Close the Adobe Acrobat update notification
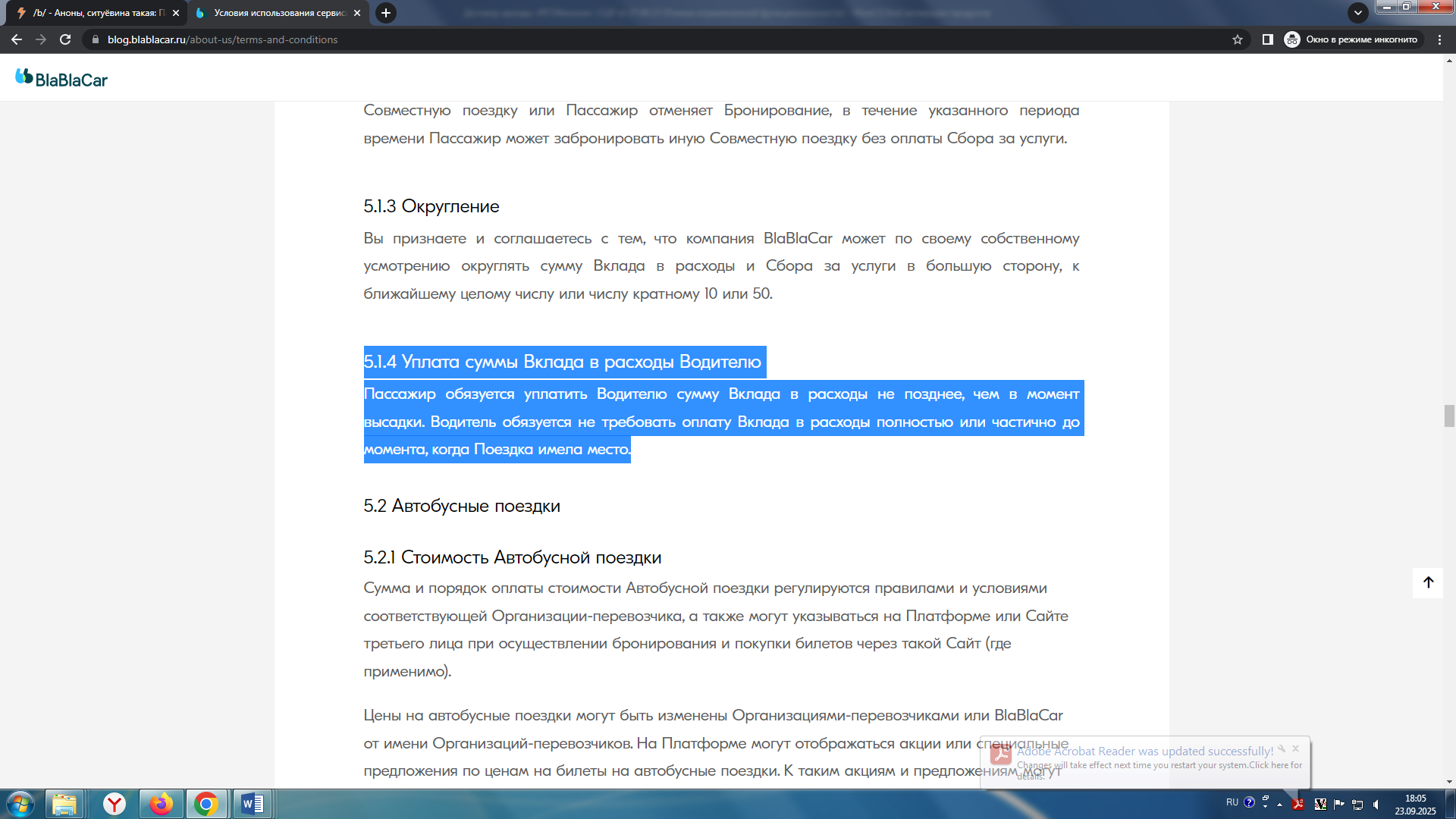This screenshot has width=1456, height=819. pos(1296,748)
